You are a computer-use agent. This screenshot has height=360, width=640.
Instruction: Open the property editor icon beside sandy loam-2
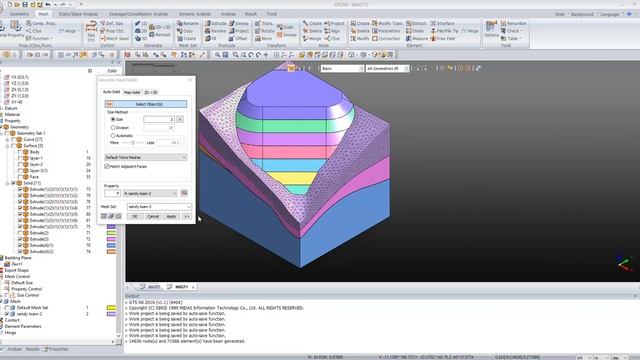pyautogui.click(x=184, y=193)
